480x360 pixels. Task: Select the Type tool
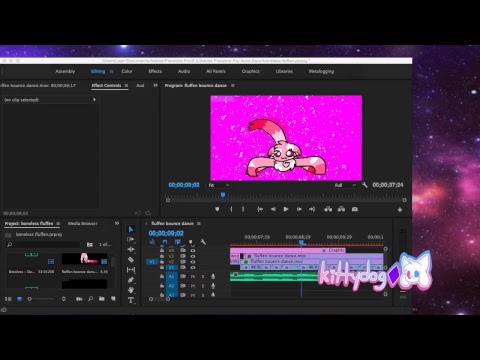tap(131, 300)
